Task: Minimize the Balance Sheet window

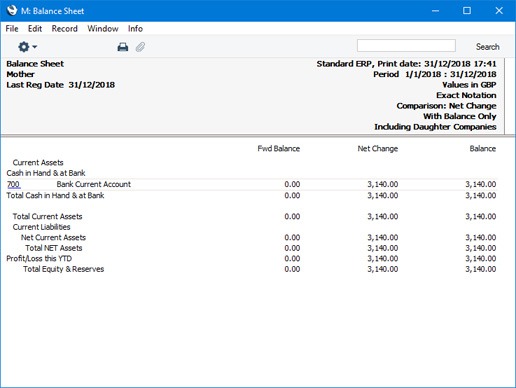Action: (435, 11)
